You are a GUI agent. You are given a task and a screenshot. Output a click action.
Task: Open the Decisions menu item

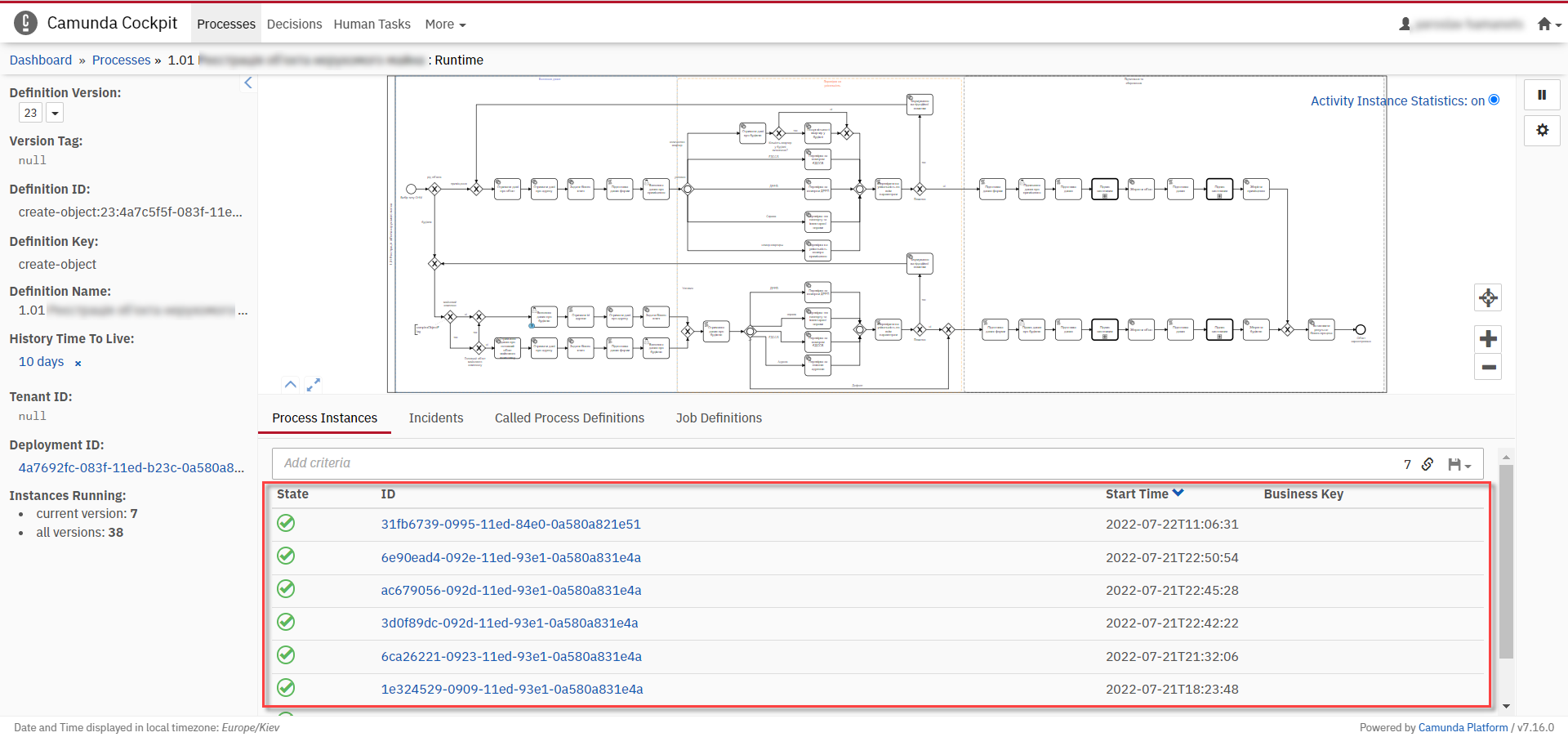pos(294,25)
